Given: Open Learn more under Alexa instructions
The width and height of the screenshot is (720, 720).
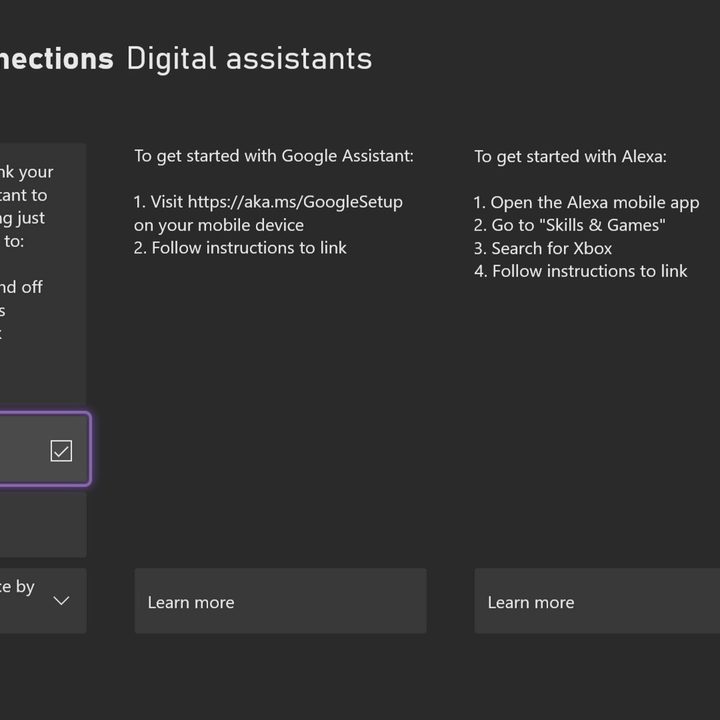Looking at the screenshot, I should click(x=597, y=601).
